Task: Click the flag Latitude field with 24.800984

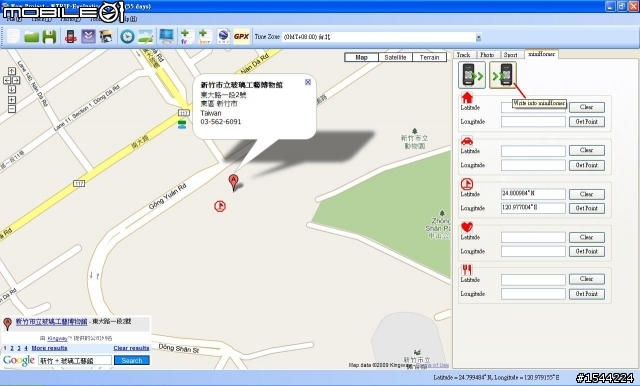Action: [x=533, y=194]
